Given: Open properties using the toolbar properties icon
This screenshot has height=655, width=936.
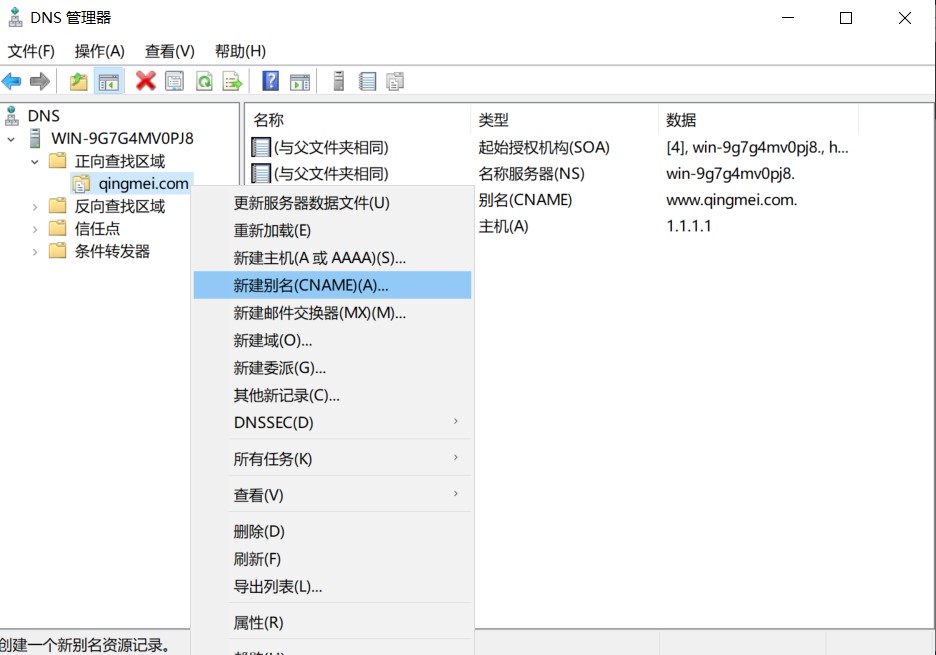Looking at the screenshot, I should pyautogui.click(x=174, y=81).
